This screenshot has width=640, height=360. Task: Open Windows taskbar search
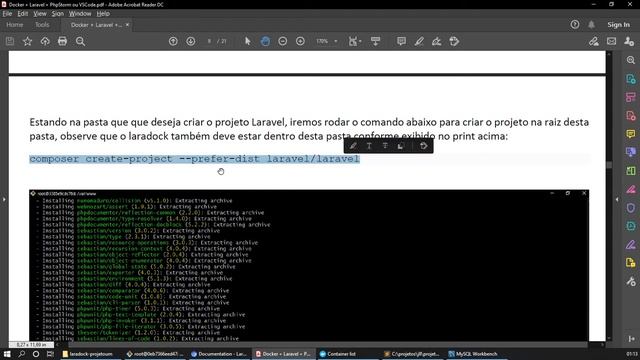coord(22,354)
